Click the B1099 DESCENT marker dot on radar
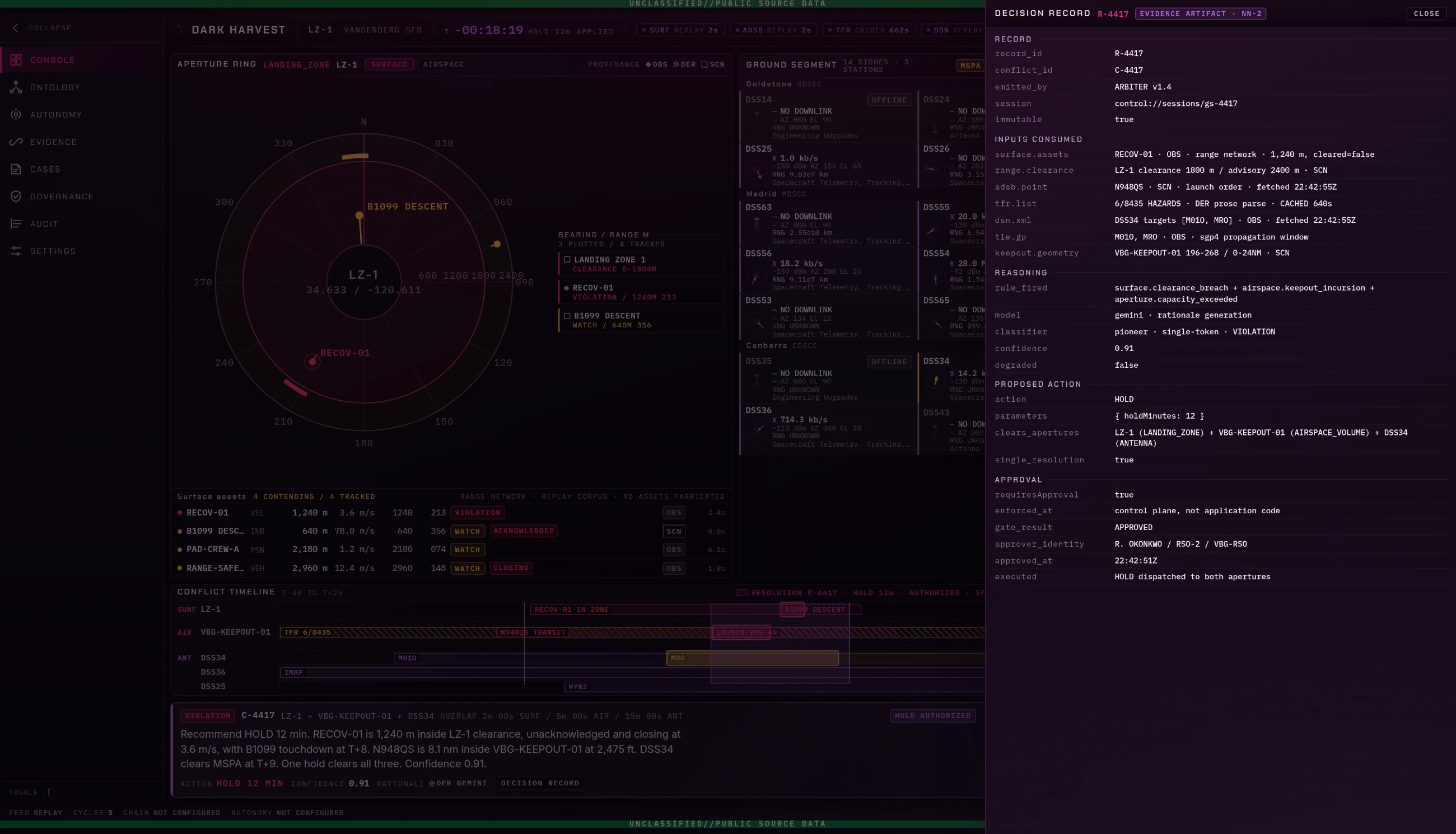Screen dimensions: 1456x834 (360, 216)
